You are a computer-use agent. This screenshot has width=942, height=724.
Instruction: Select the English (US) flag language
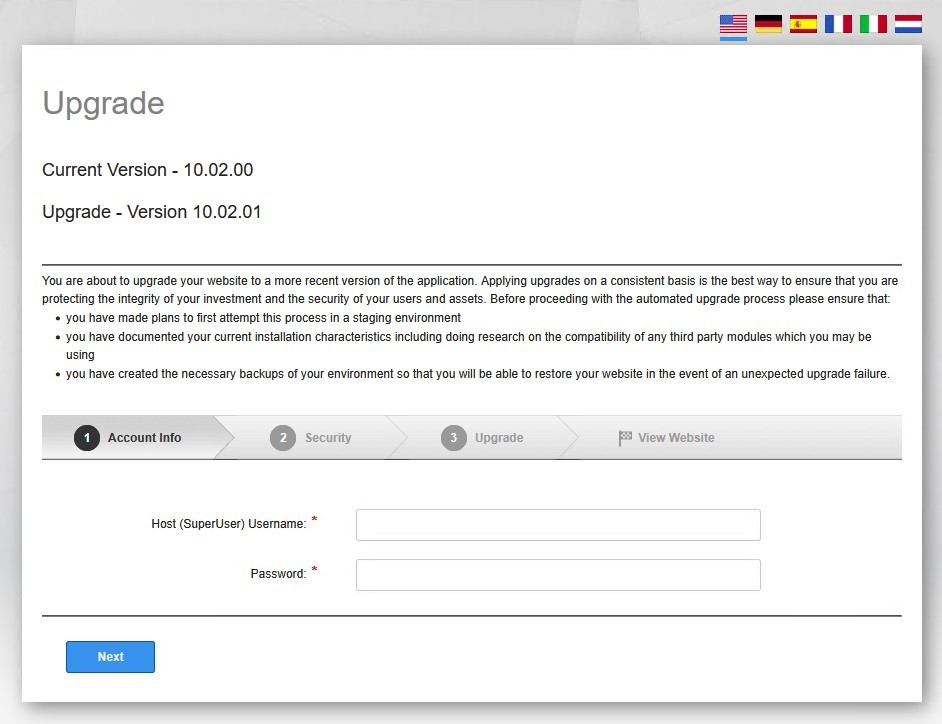click(733, 24)
